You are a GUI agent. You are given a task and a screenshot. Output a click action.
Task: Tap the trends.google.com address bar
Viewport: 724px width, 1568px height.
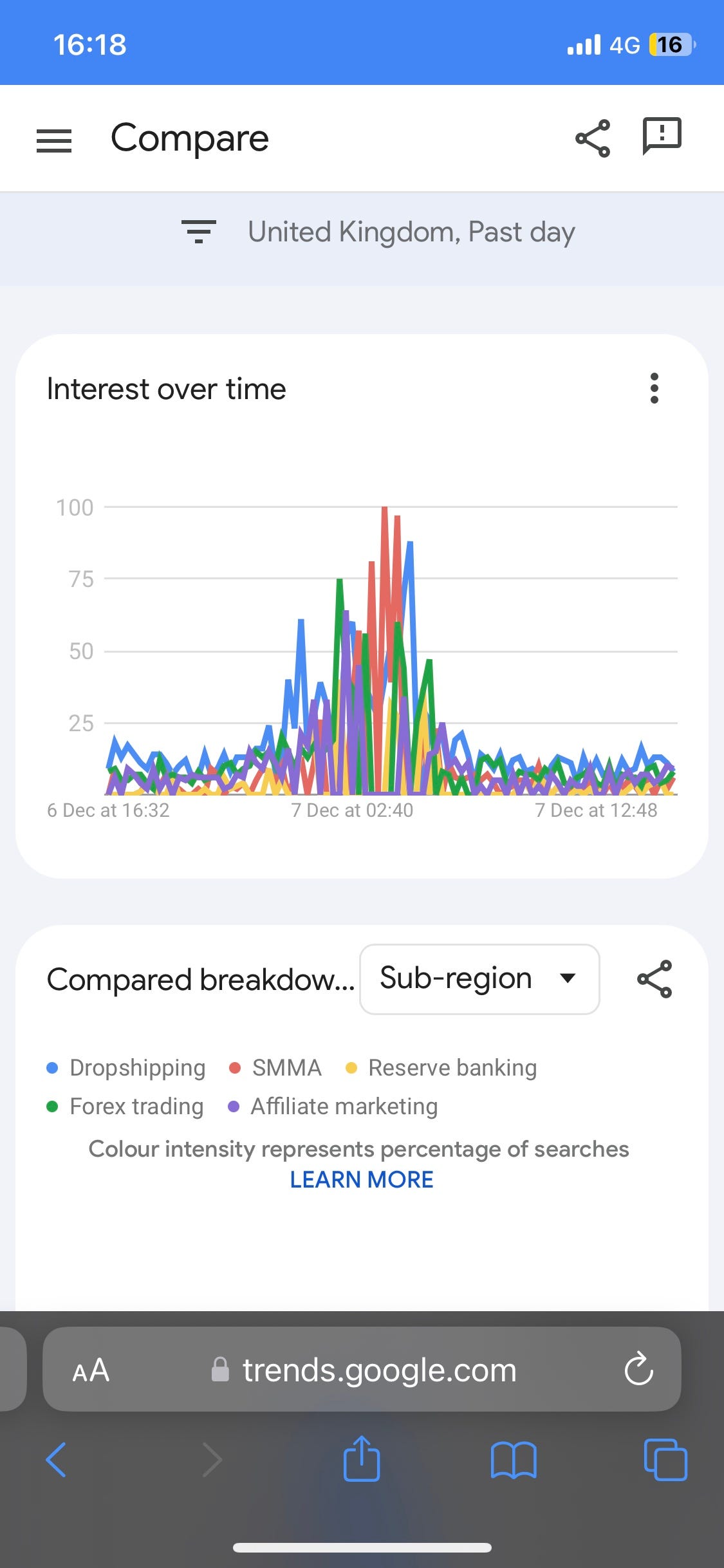coord(378,1370)
